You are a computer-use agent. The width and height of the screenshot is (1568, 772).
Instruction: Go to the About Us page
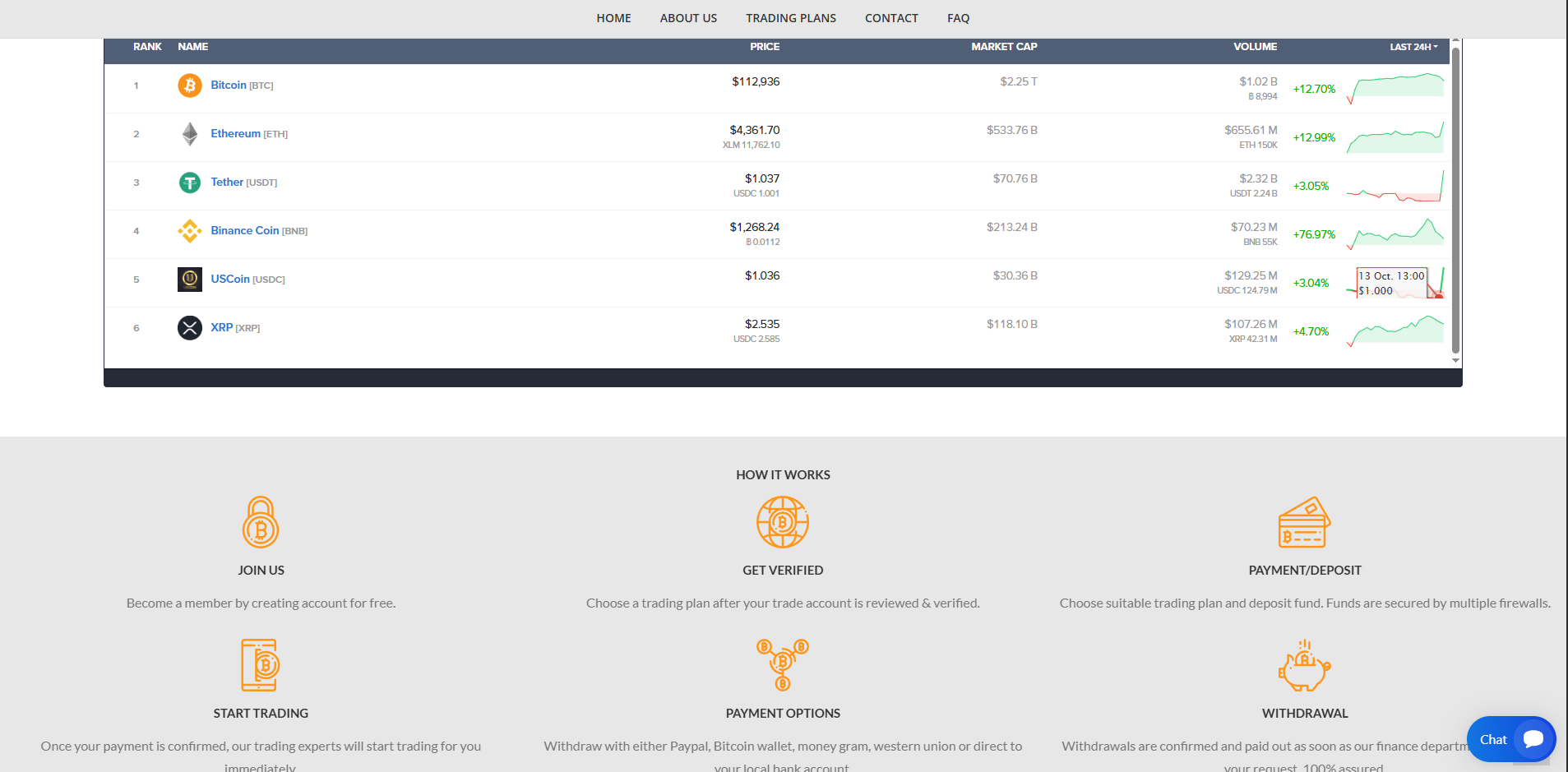688,18
